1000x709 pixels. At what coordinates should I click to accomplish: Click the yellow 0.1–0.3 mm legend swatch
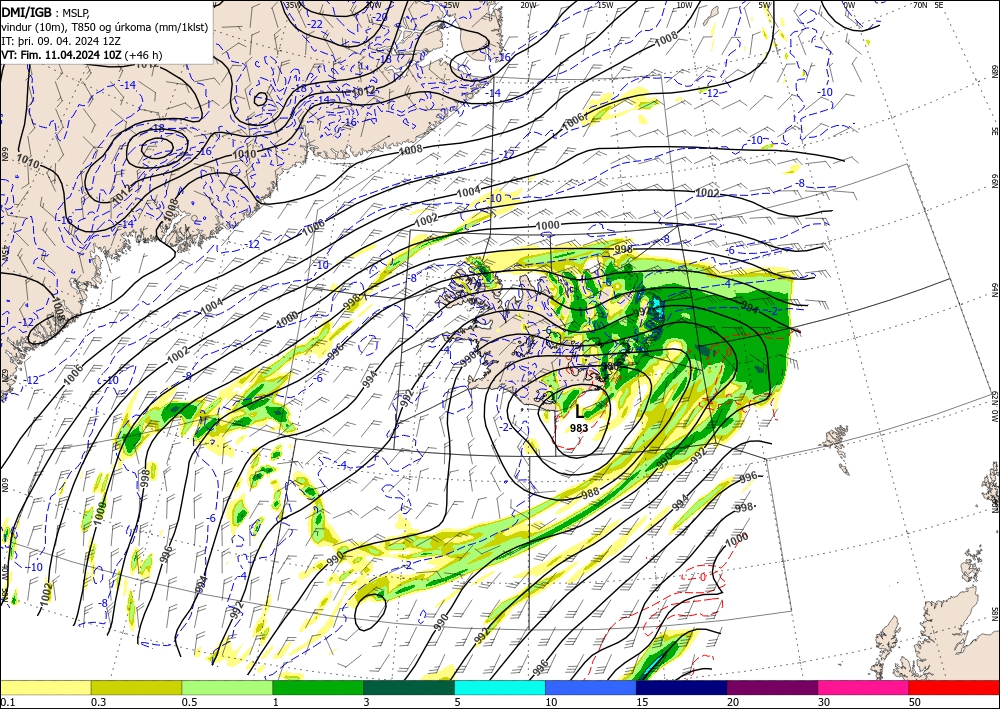[x=45, y=687]
